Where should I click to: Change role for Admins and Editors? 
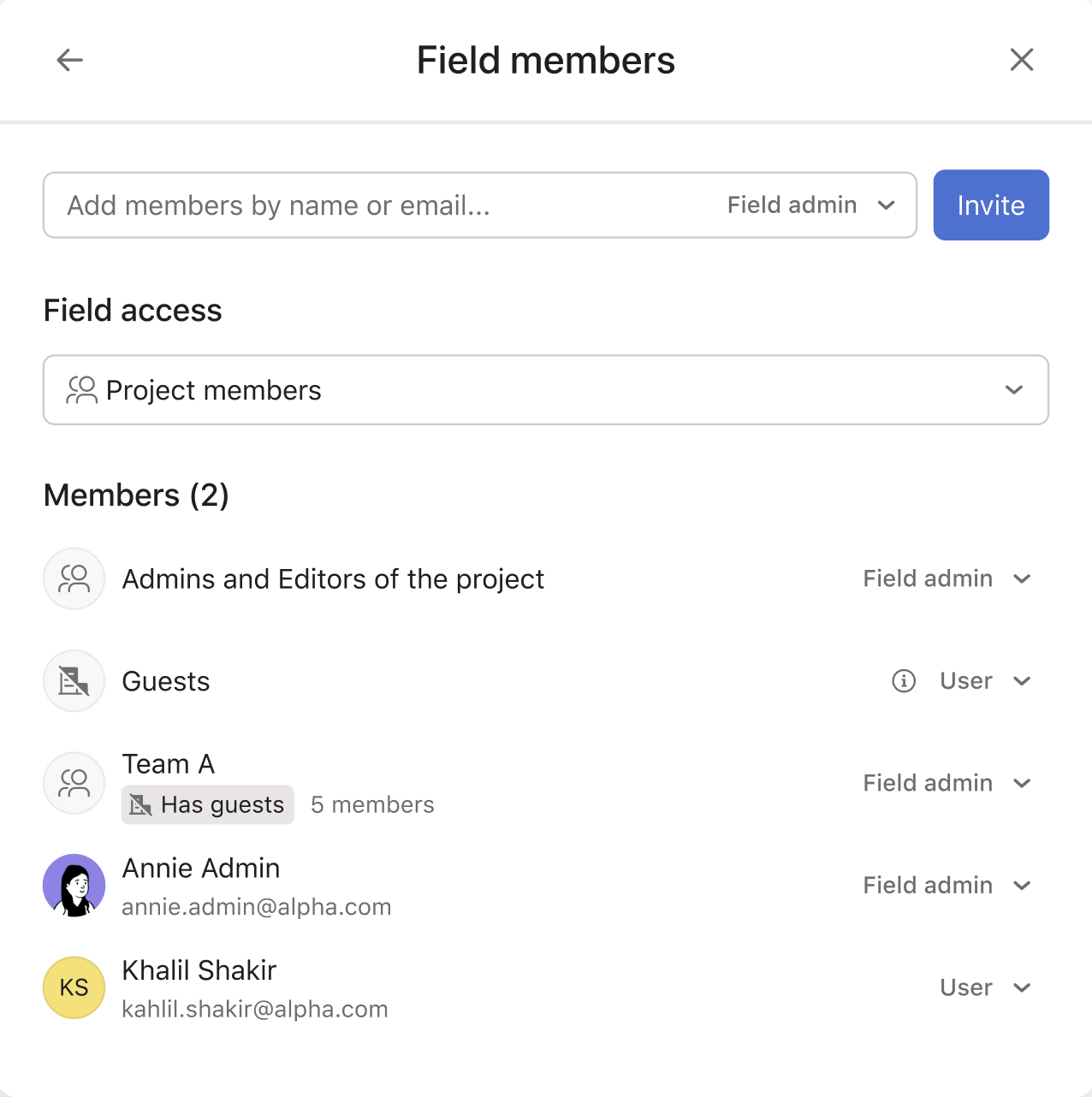click(x=946, y=579)
